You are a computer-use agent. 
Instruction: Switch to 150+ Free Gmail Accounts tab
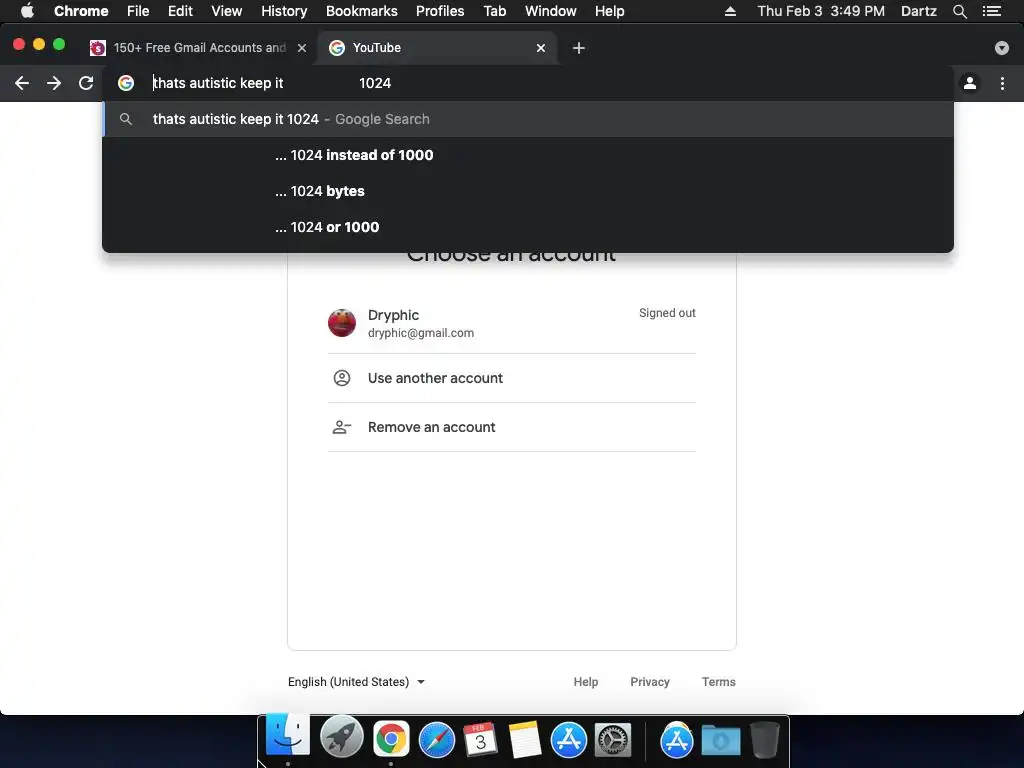coord(199,48)
